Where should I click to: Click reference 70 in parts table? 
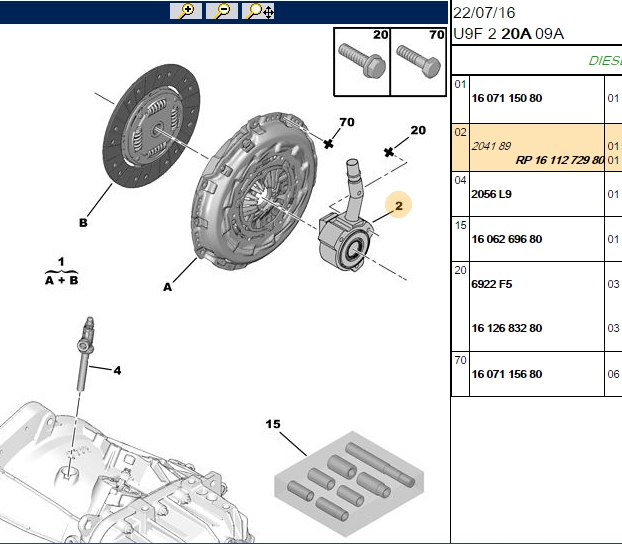460,360
